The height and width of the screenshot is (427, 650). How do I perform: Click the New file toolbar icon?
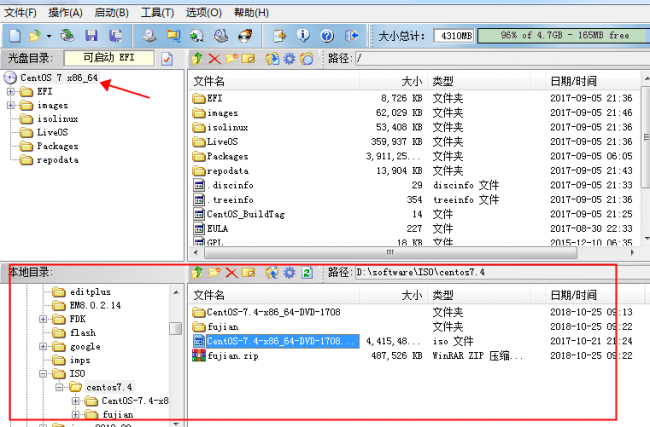(x=15, y=36)
